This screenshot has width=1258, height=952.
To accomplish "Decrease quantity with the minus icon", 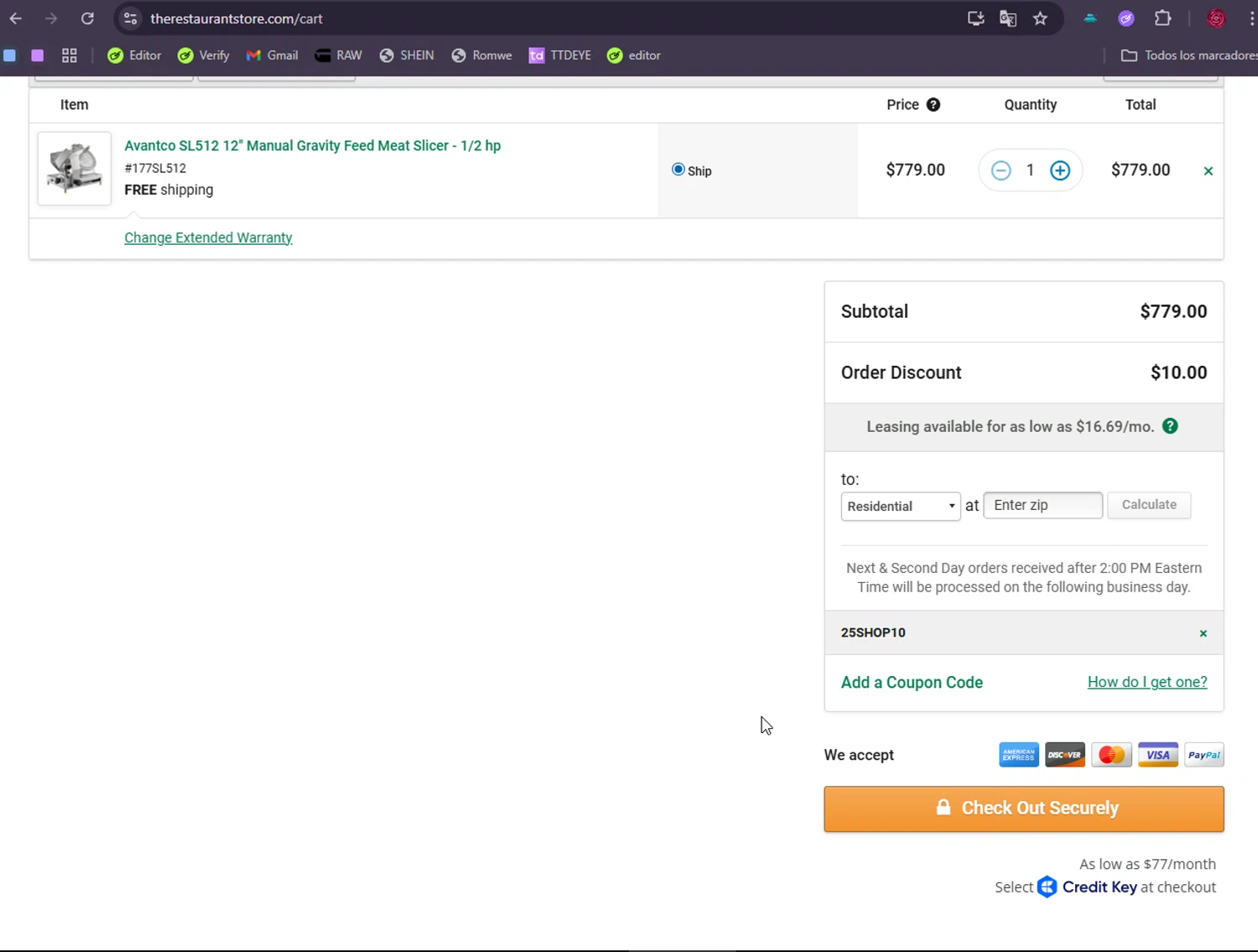I will point(1001,170).
